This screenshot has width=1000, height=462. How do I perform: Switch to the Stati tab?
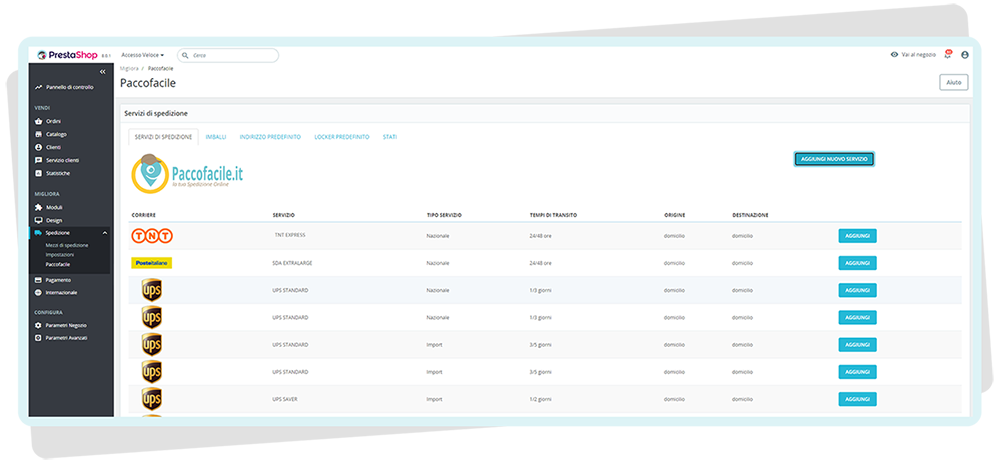[390, 137]
